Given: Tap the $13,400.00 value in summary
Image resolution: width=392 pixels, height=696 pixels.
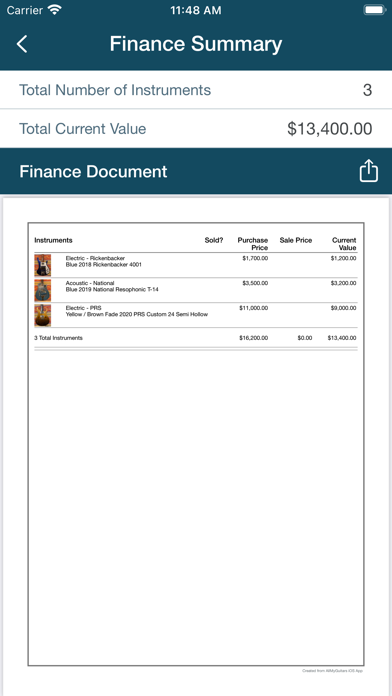Looking at the screenshot, I should click(x=329, y=129).
